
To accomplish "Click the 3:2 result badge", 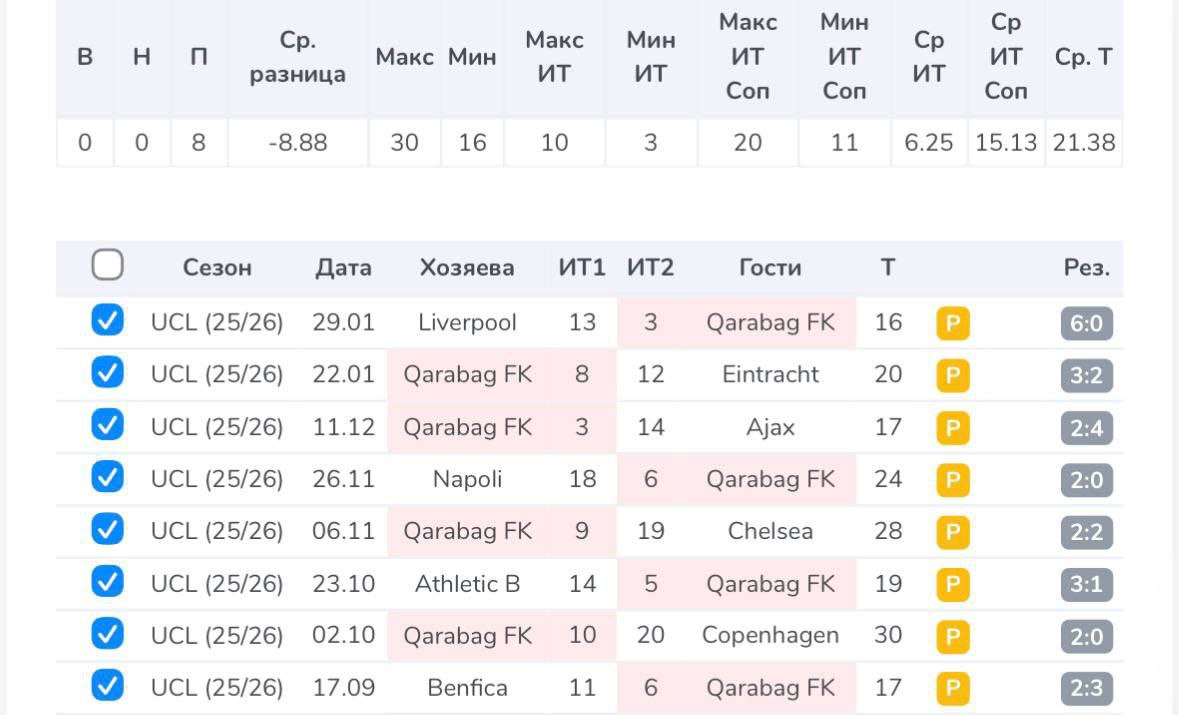I will click(x=1086, y=376).
